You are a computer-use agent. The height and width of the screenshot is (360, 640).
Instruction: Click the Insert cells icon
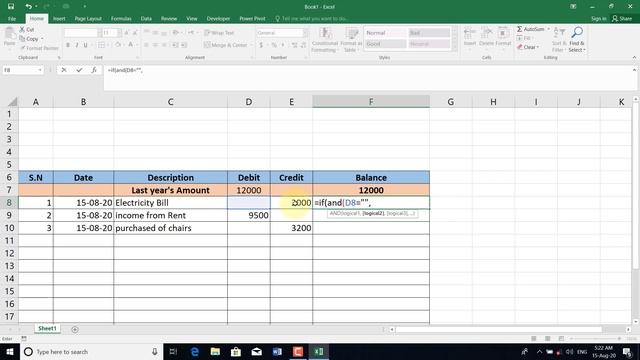[470, 33]
